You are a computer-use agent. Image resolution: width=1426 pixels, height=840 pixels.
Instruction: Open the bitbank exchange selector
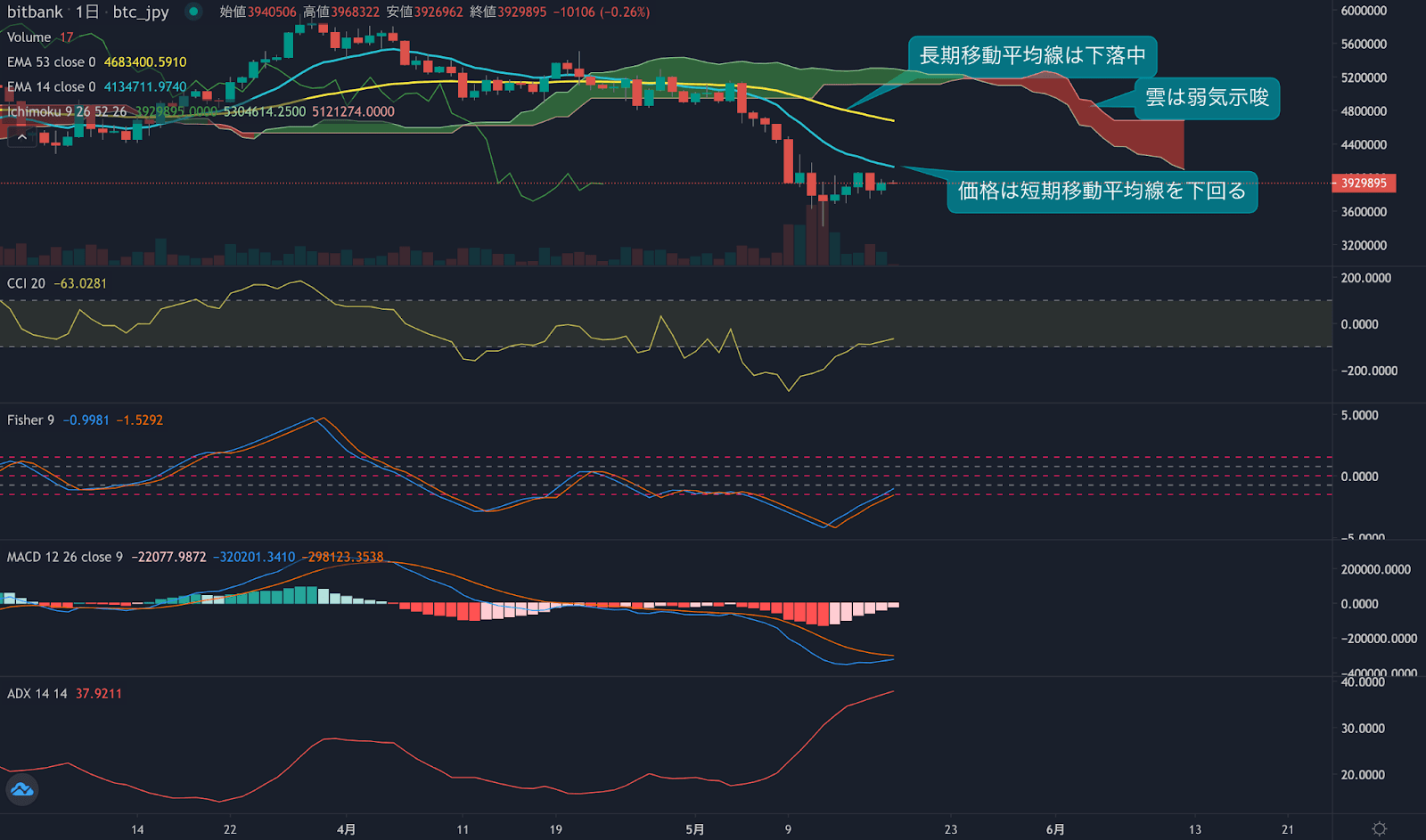click(x=36, y=12)
